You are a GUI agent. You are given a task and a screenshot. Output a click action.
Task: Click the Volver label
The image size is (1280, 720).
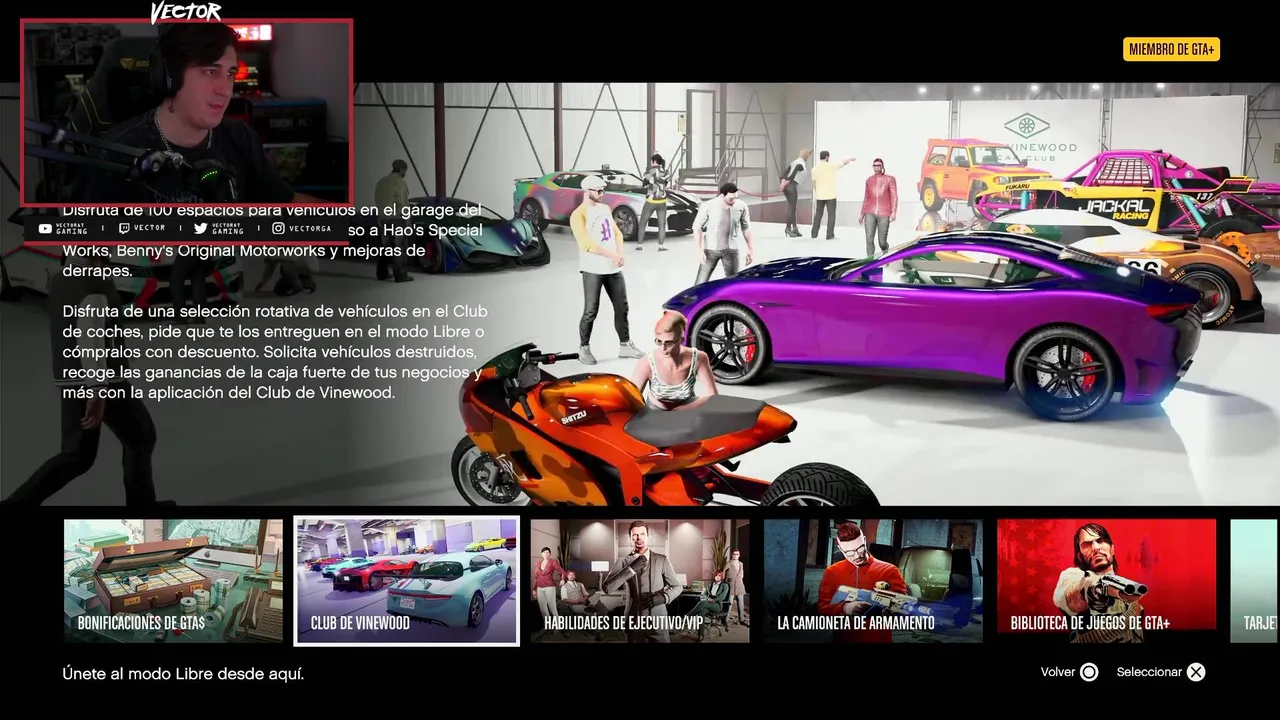(x=1057, y=672)
